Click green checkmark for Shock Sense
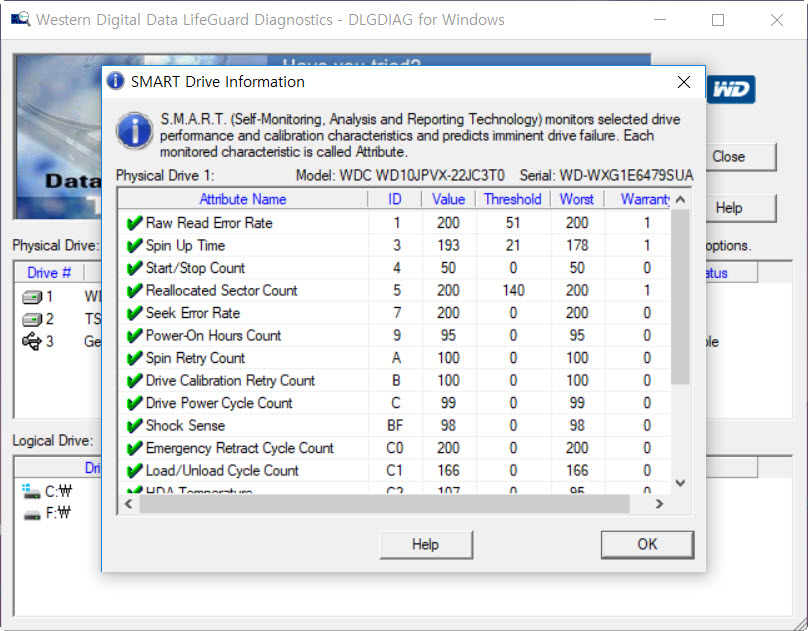 tap(134, 425)
